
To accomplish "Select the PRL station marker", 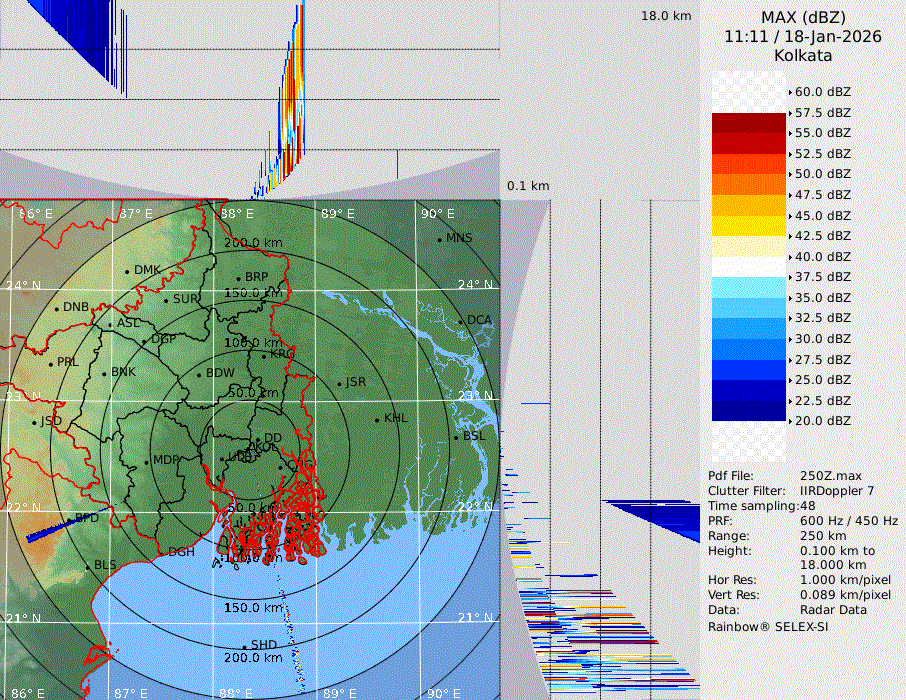I will [50, 363].
